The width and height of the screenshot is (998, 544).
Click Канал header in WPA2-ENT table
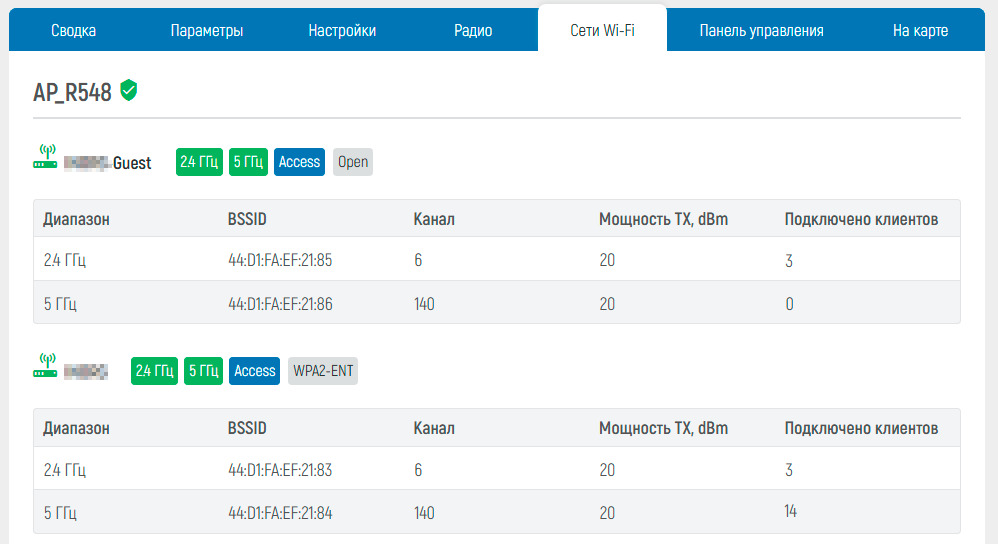tap(434, 428)
